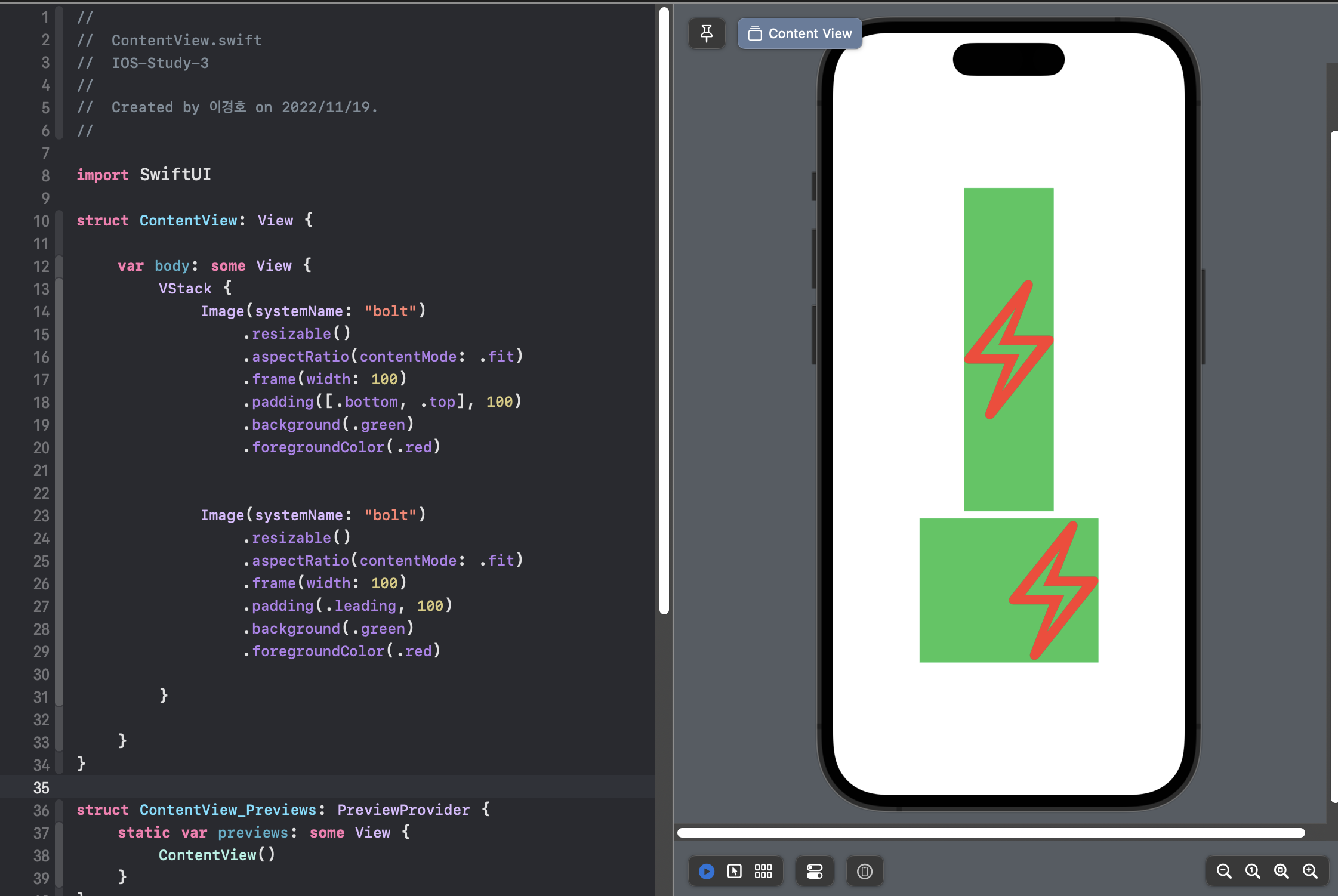The height and width of the screenshot is (896, 1338).
Task: Pin the preview with the pin icon
Action: tap(707, 33)
